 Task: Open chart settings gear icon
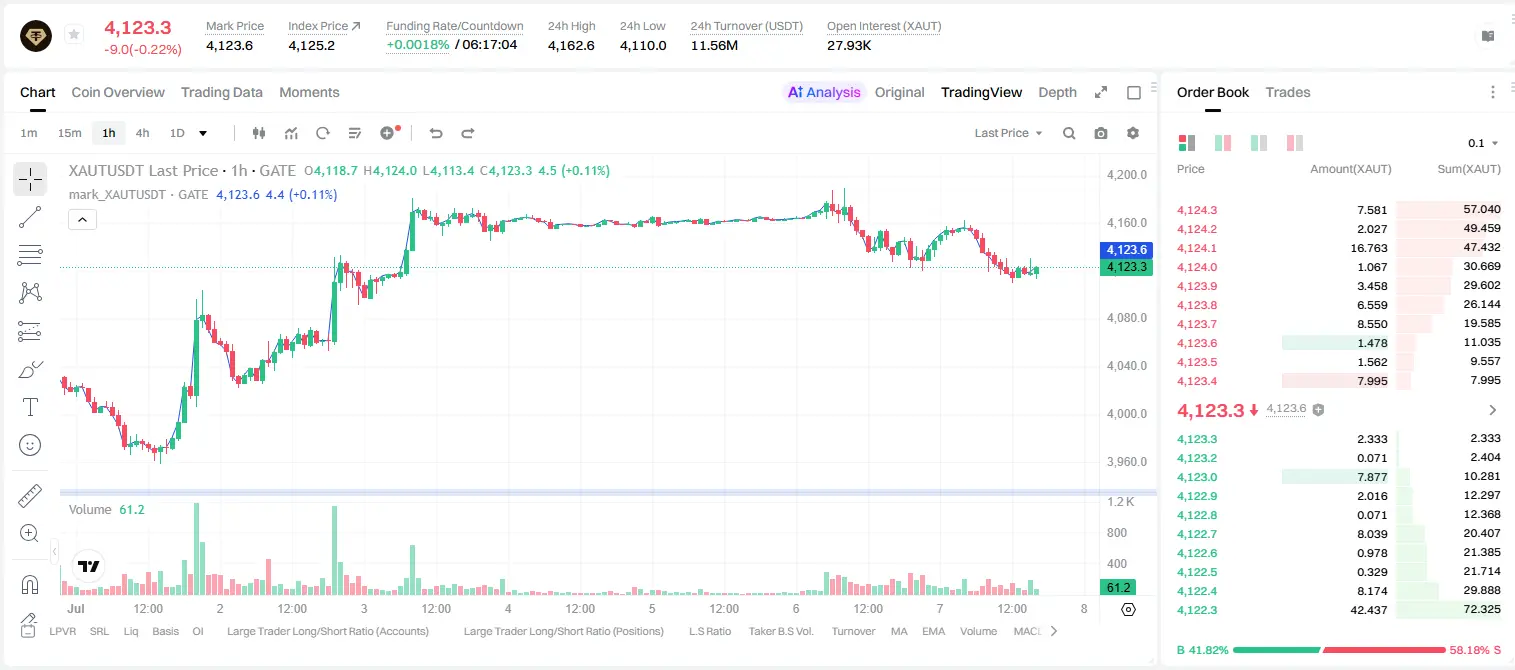pyautogui.click(x=1133, y=133)
